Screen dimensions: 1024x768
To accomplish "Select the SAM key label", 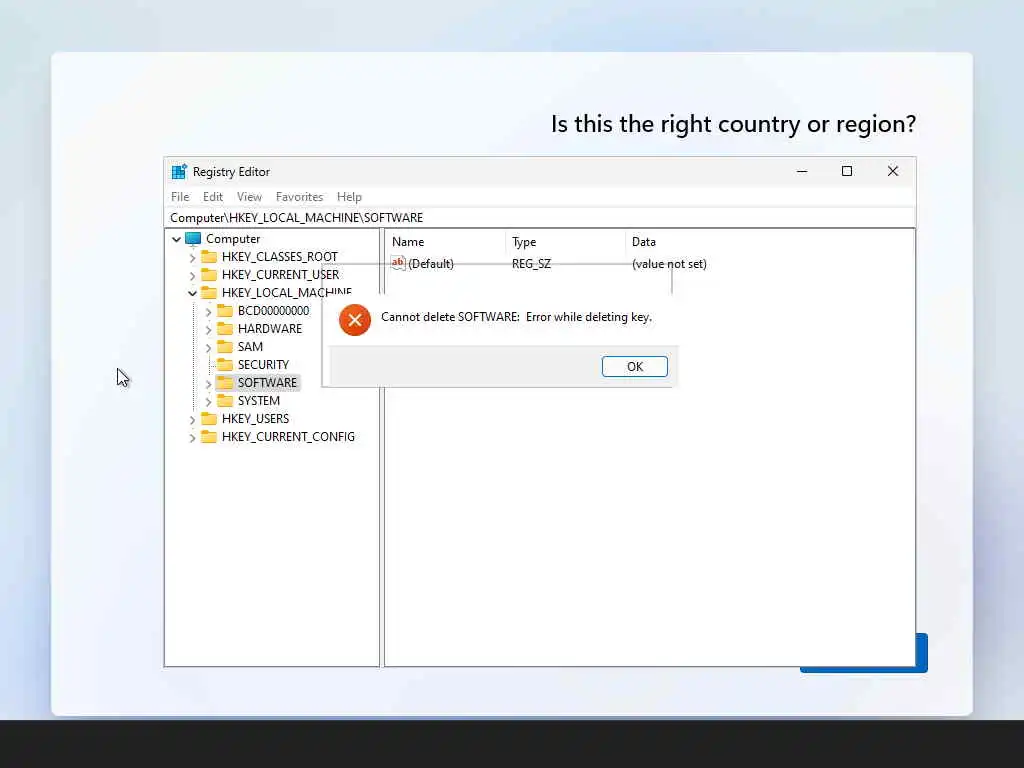I will point(250,346).
